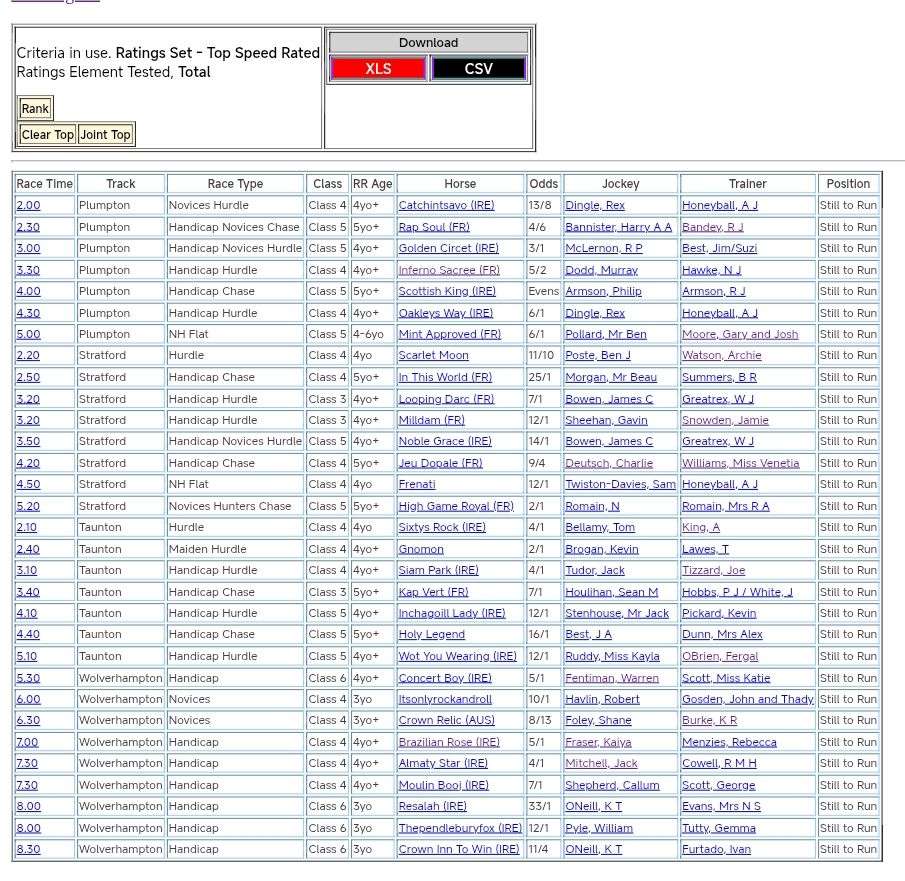Open trainer Hobbs, P J / White, J
This screenshot has height=881, width=905.
737,592
